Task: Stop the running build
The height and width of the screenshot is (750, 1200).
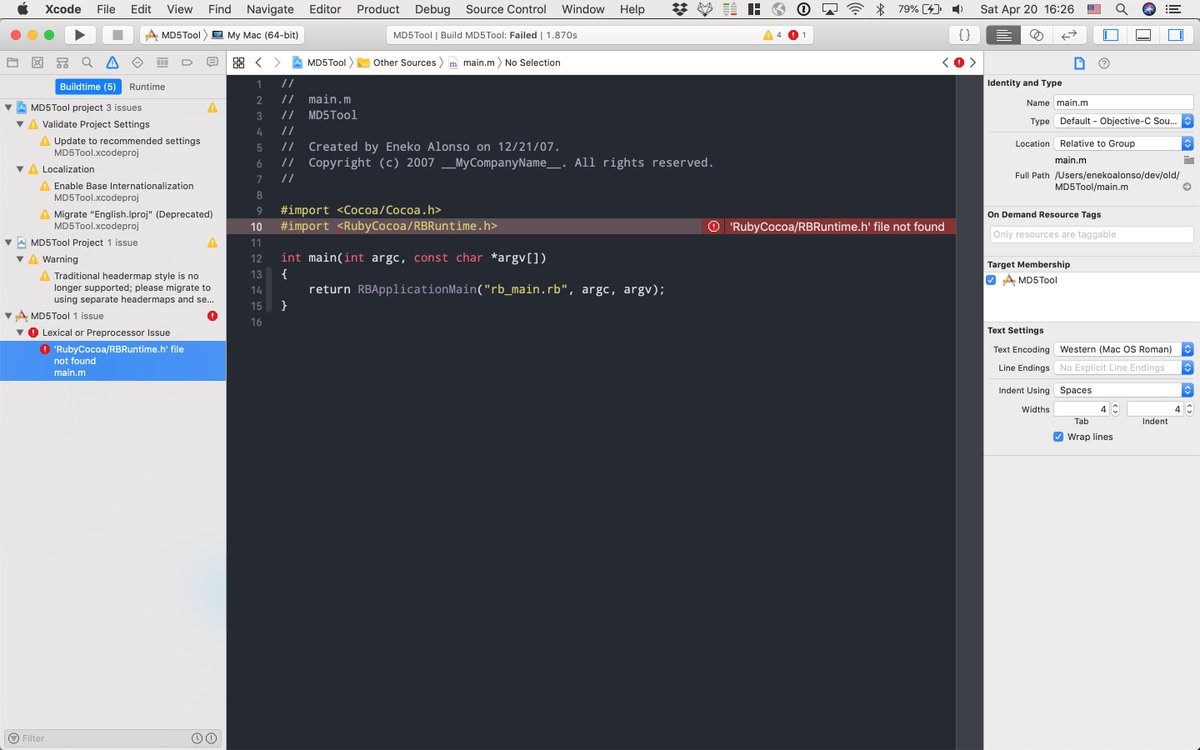Action: tap(117, 35)
